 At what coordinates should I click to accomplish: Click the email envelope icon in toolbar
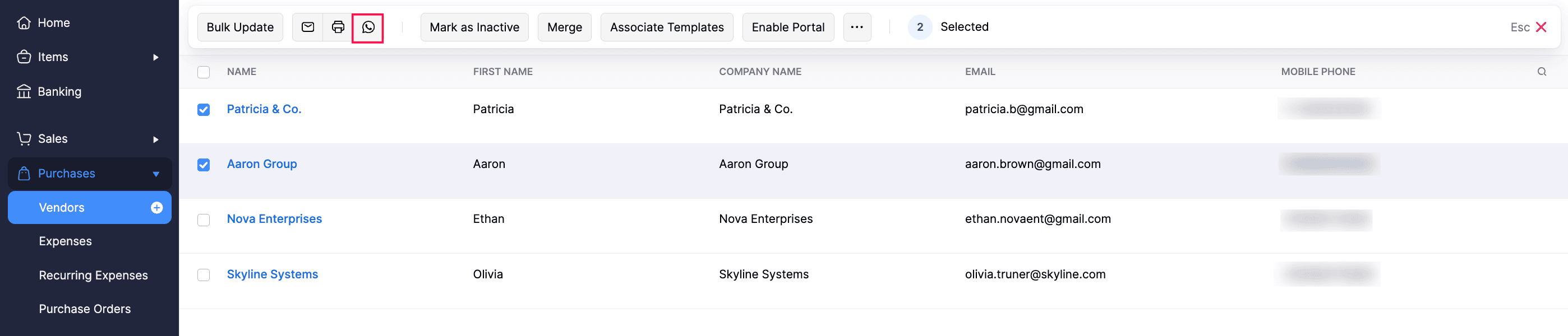point(308,27)
